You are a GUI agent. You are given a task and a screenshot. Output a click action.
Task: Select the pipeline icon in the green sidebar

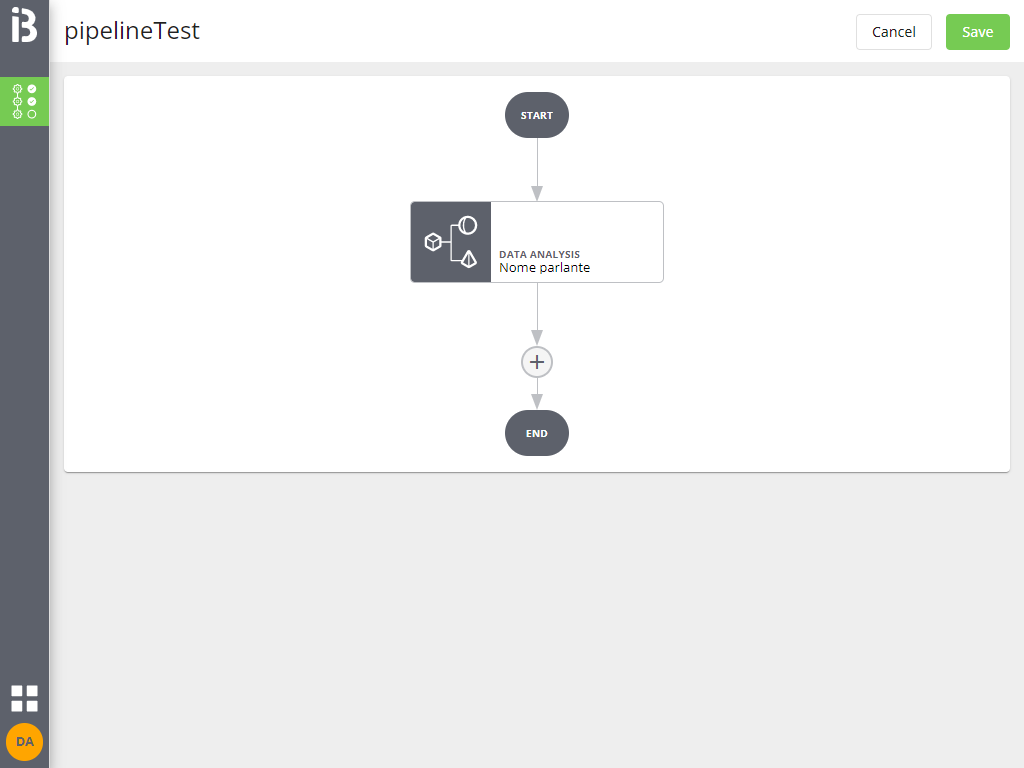pyautogui.click(x=24, y=101)
